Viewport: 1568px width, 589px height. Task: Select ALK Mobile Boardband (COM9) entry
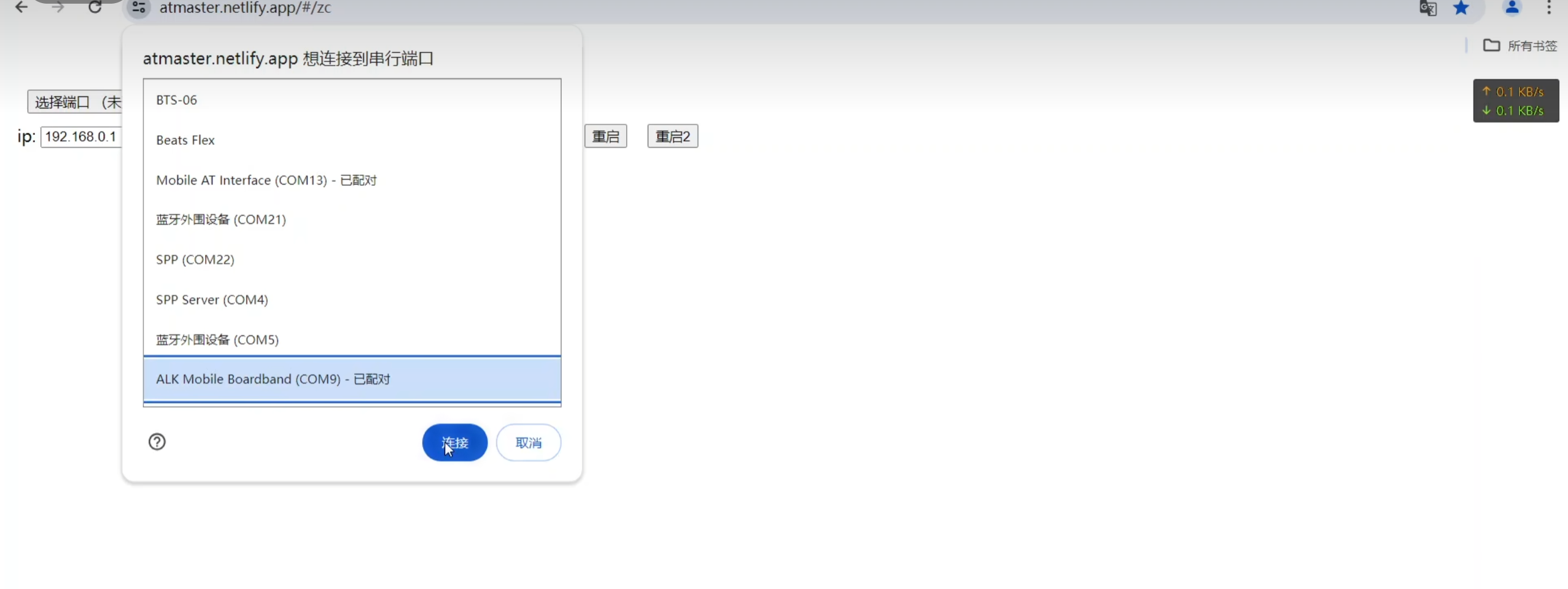coord(352,379)
